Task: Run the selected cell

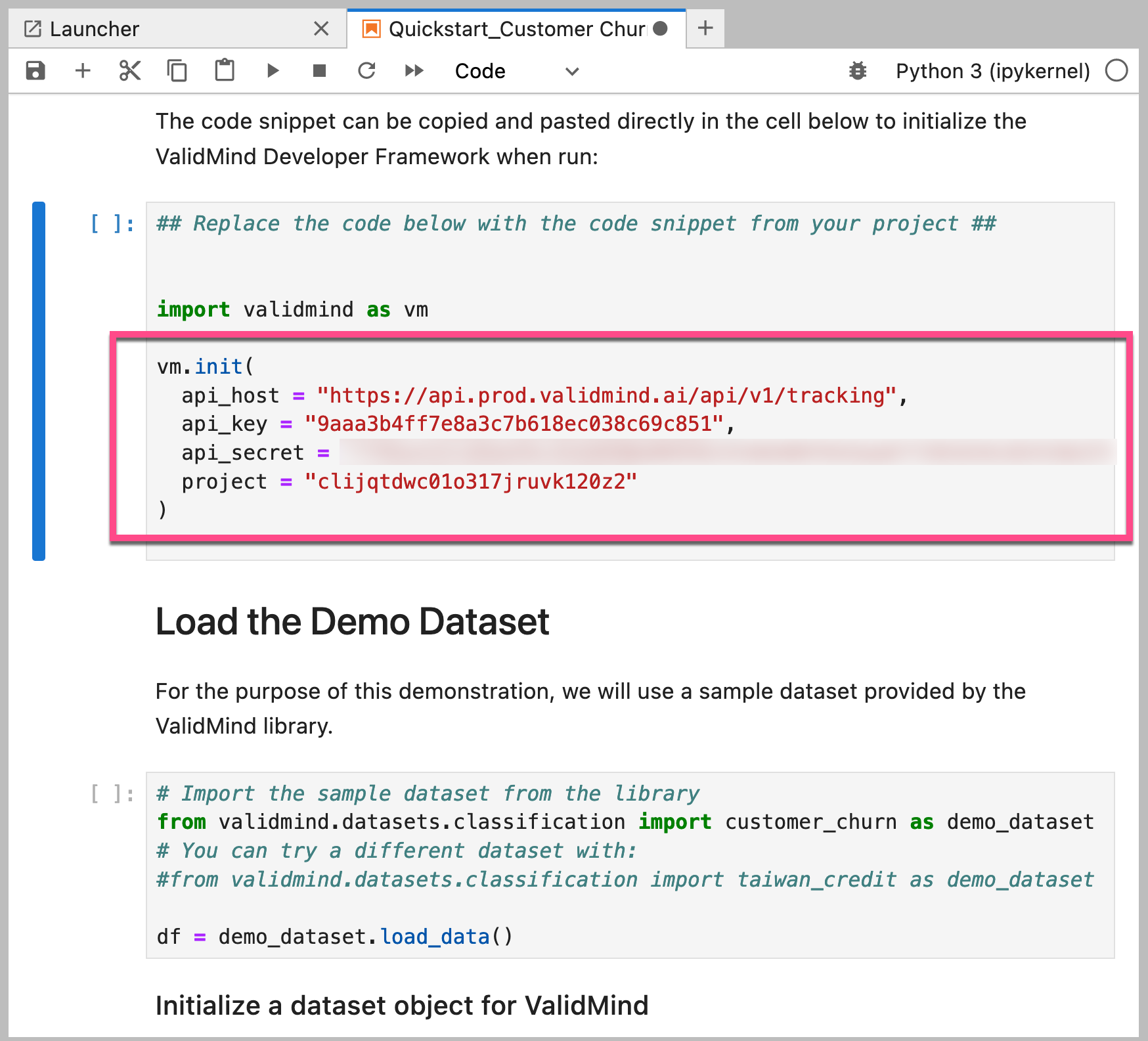Action: pos(273,70)
